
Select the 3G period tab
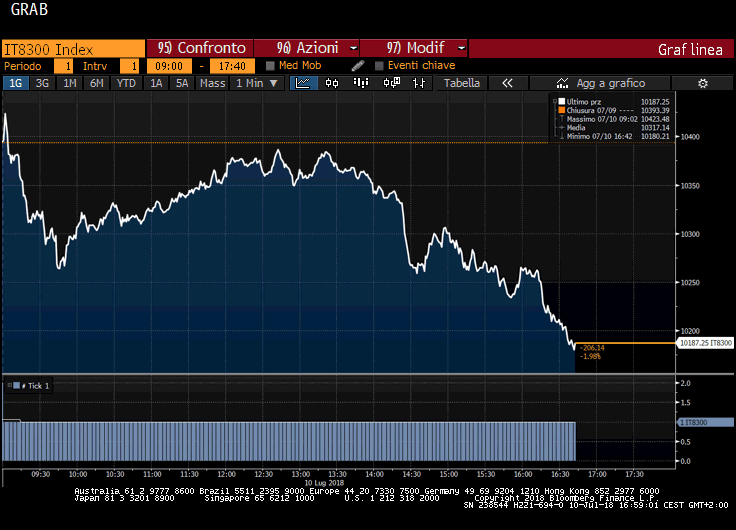click(42, 83)
